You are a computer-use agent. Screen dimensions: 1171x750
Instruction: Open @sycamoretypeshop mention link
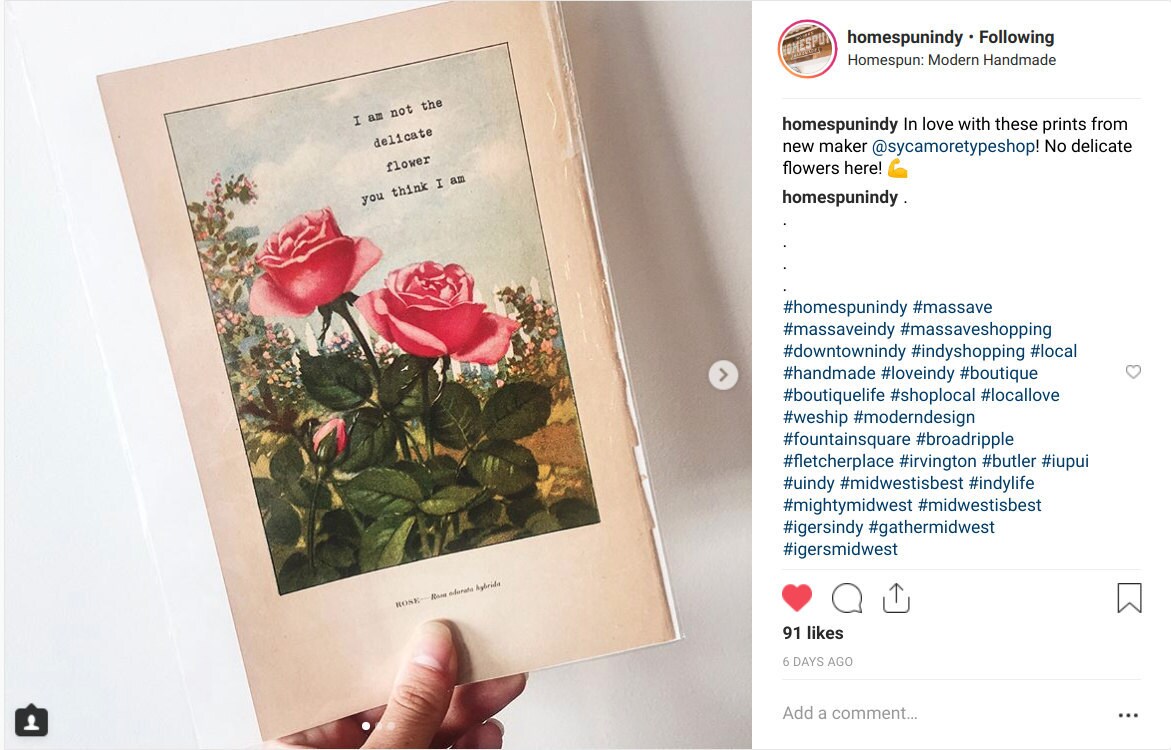(x=953, y=146)
